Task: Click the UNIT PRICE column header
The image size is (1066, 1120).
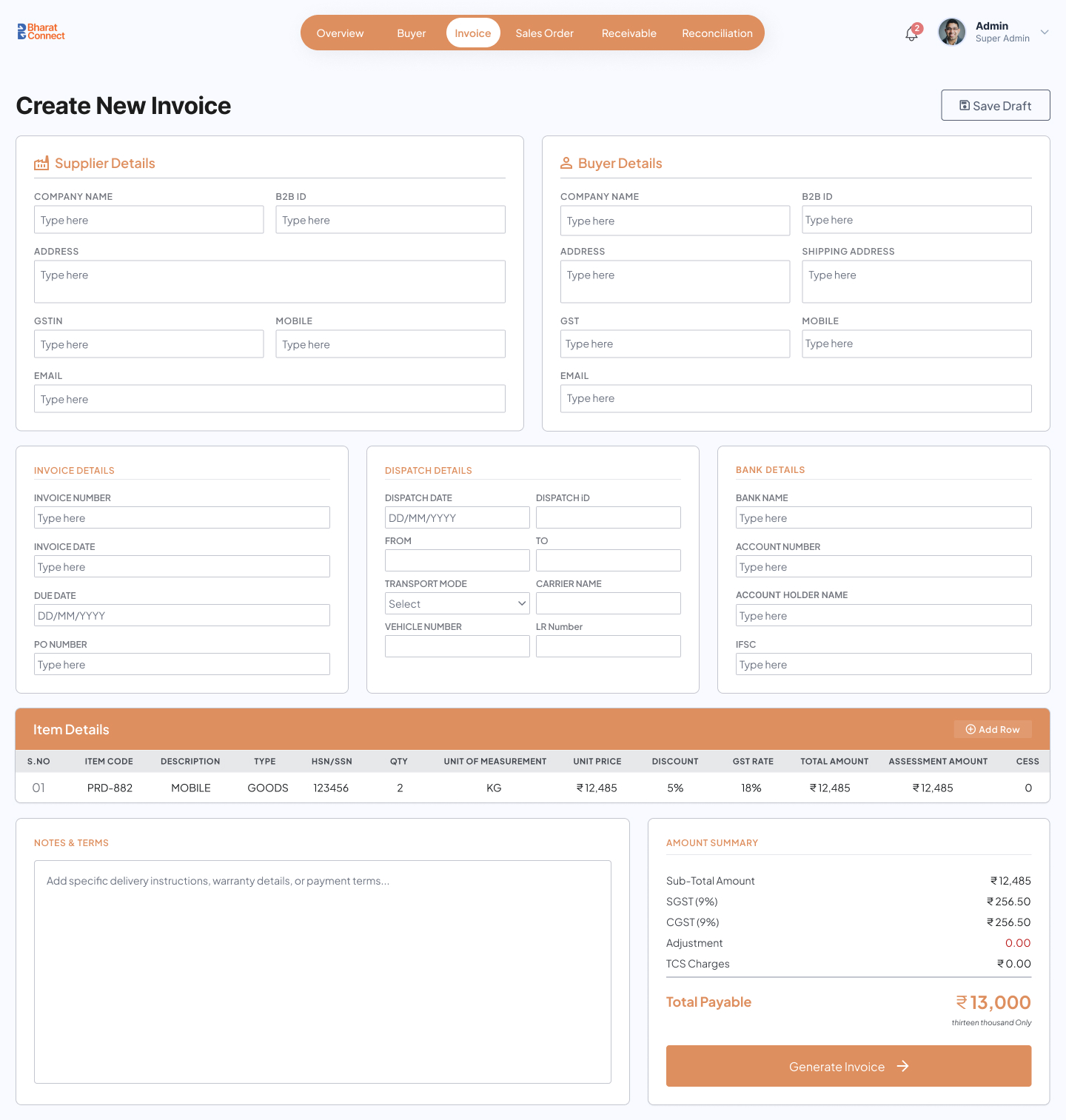Action: (597, 761)
